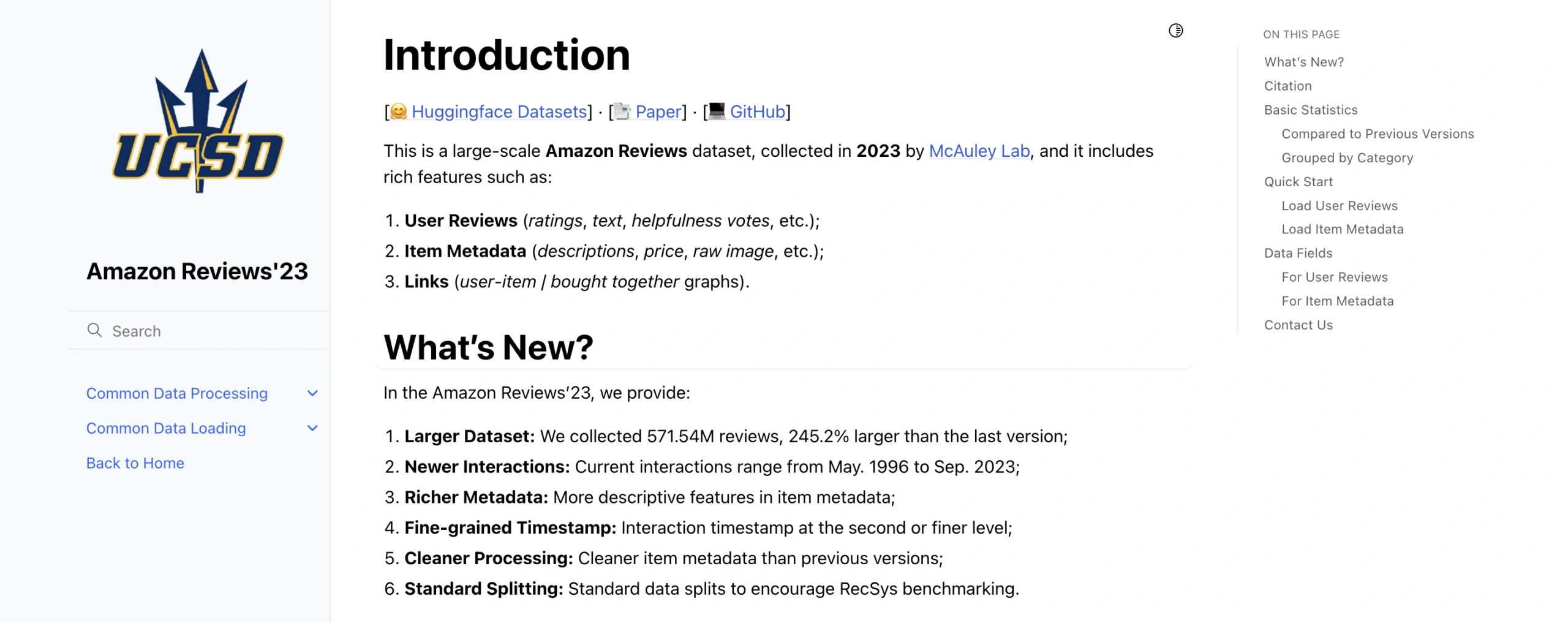Go Back to Home
1568x623 pixels.
pyautogui.click(x=135, y=463)
